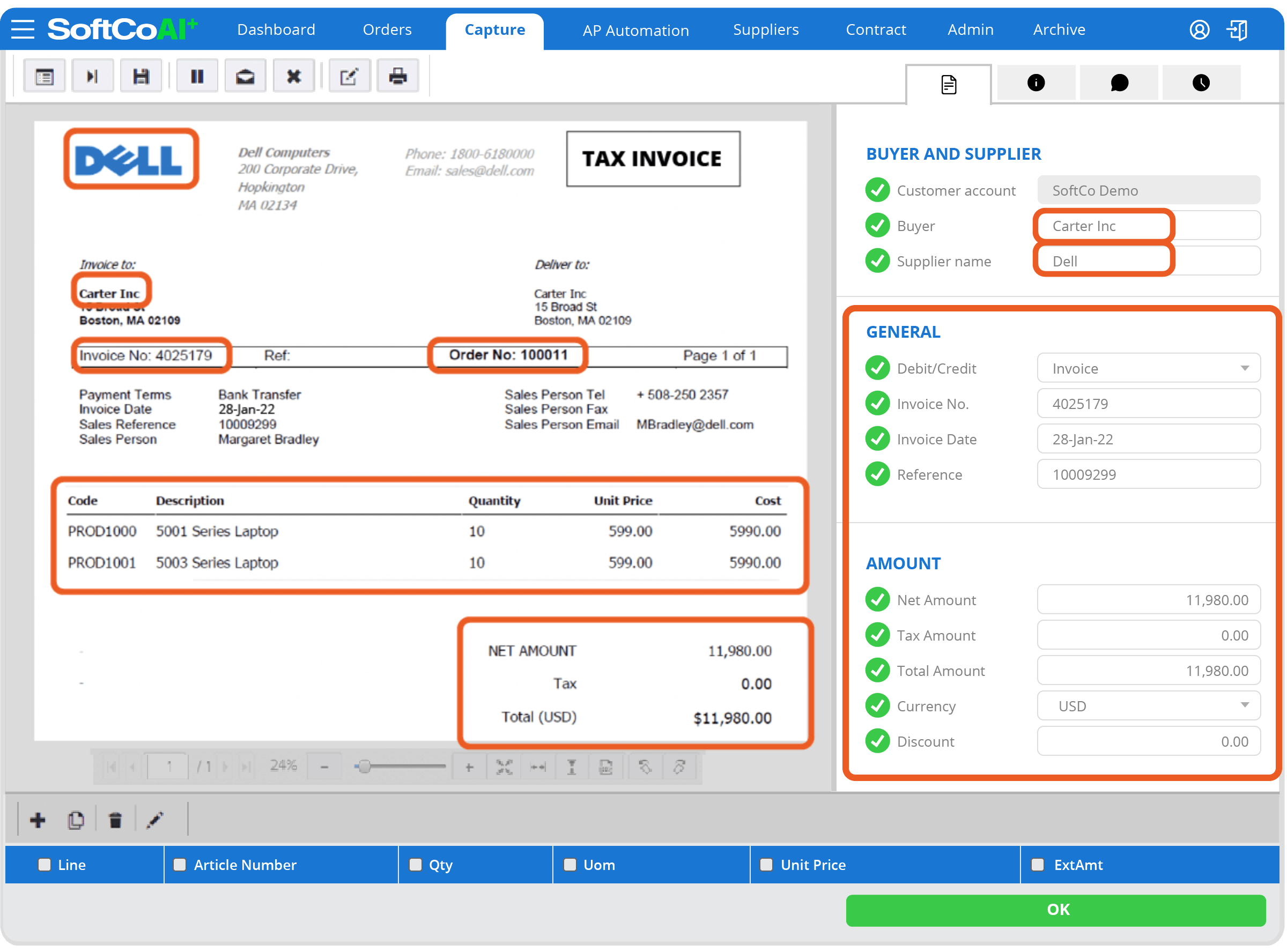Click the Invoice No. input field
Viewport: 1287px width, 952px height.
[x=1148, y=404]
